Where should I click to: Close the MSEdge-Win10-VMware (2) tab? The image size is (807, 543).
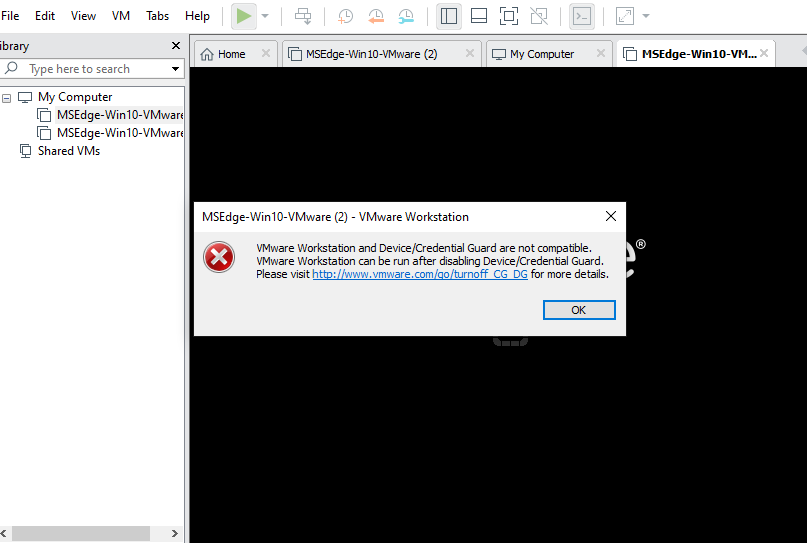pyautogui.click(x=470, y=53)
